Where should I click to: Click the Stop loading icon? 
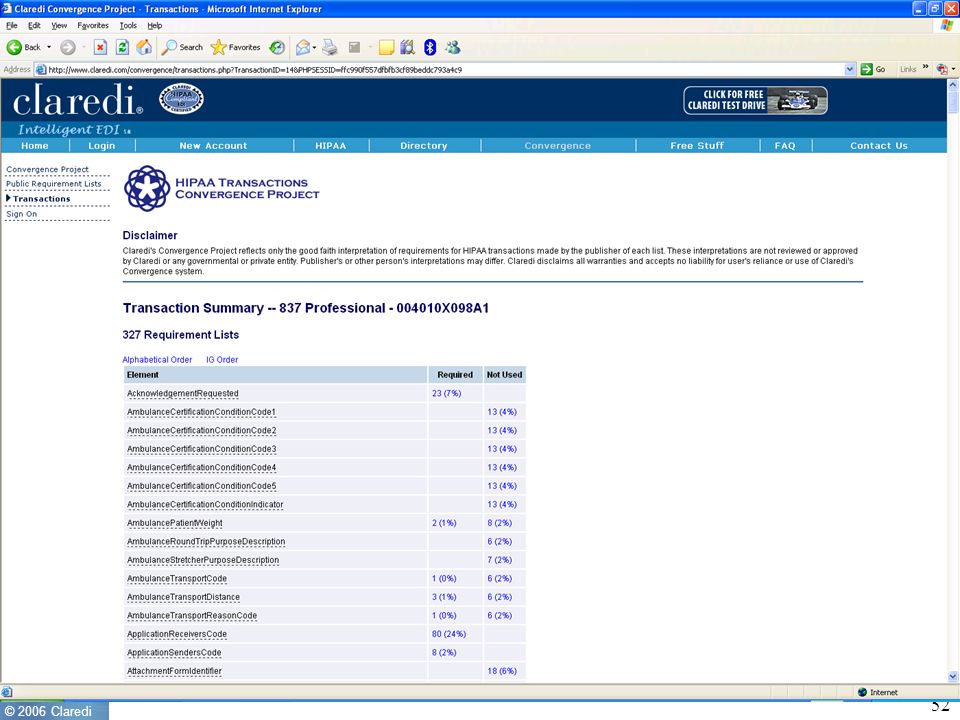[x=100, y=47]
